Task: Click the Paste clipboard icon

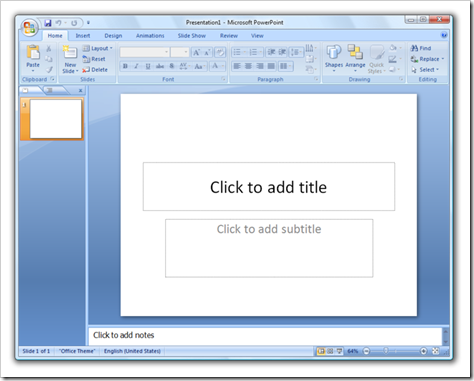Action: click(x=33, y=52)
